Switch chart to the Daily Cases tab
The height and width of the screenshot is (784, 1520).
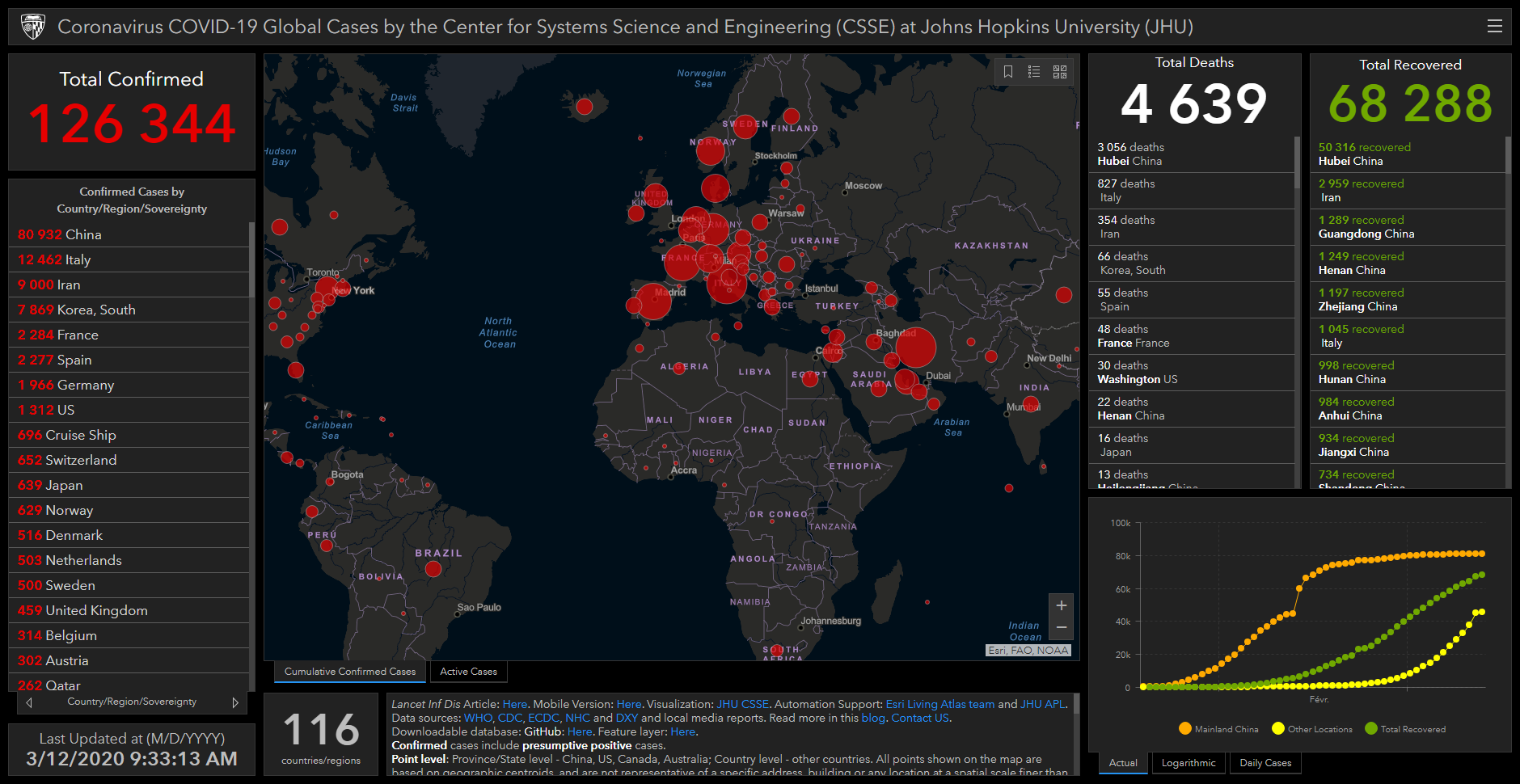point(1265,763)
